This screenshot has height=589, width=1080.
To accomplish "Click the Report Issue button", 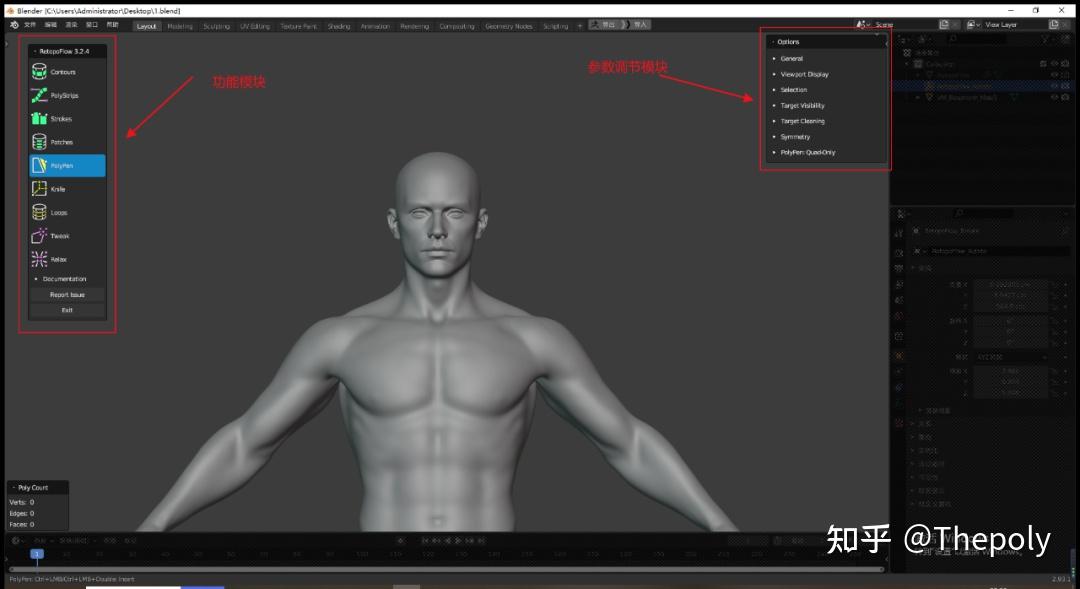I will [x=67, y=294].
